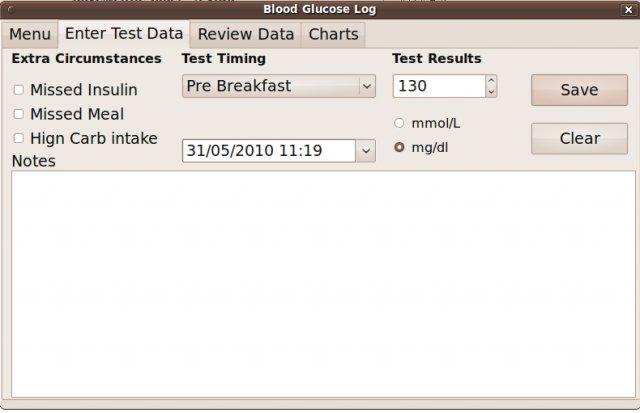Expand the Pre Breakfast timing dropdown
Screen dimensions: 640x413
pos(366,87)
